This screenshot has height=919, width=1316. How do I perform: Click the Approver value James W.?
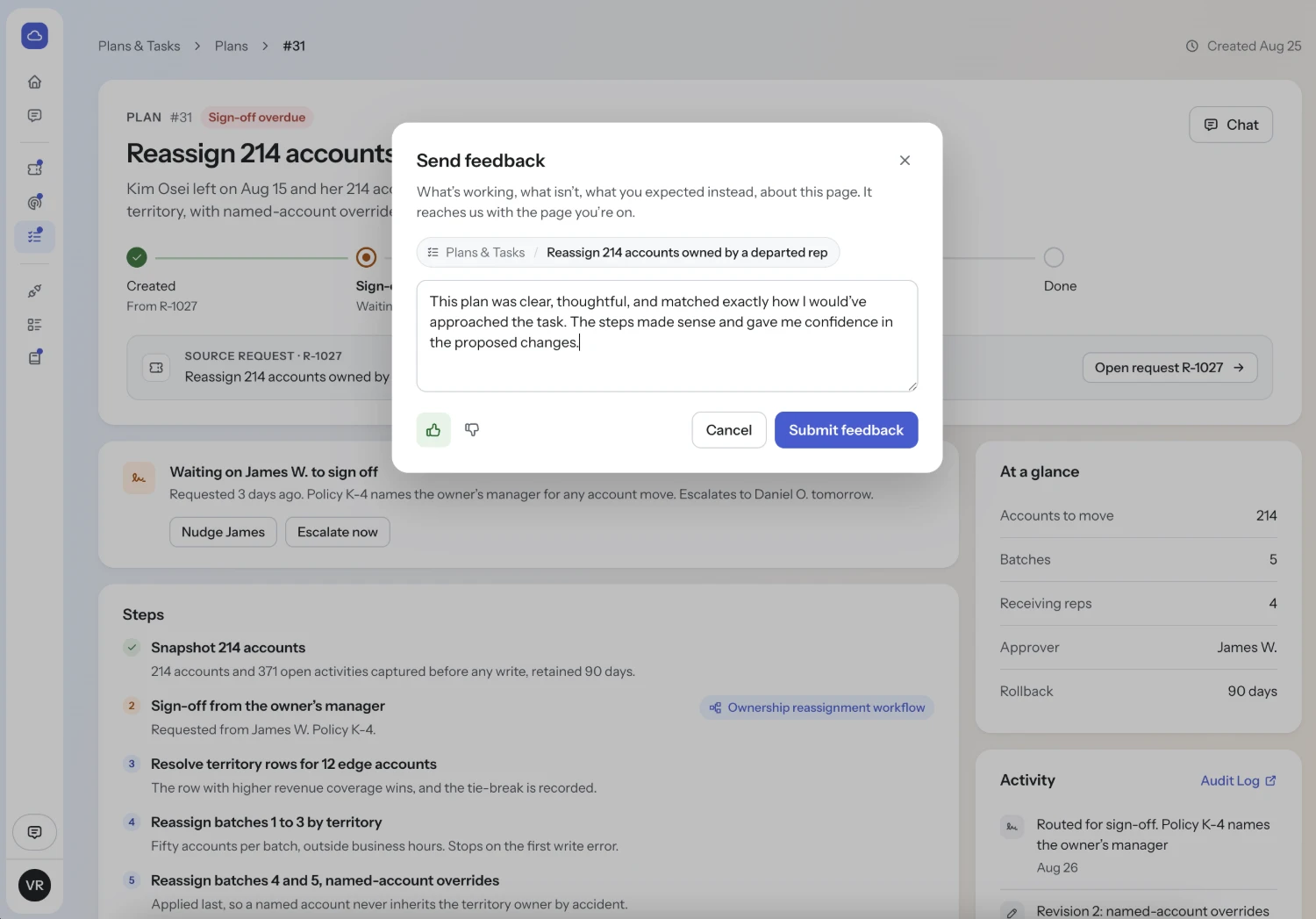coord(1247,648)
